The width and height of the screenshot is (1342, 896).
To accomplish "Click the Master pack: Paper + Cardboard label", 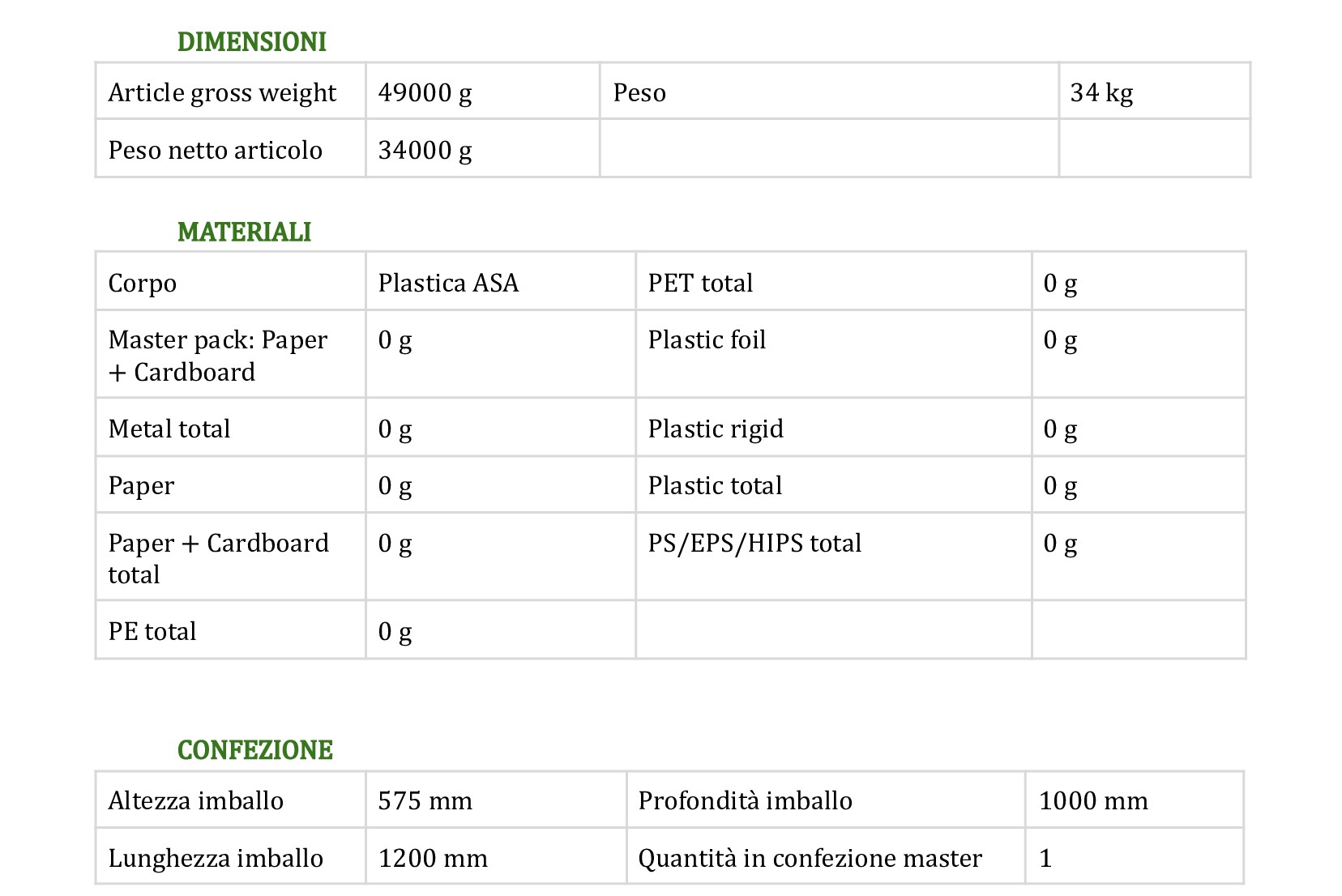I will pos(218,356).
